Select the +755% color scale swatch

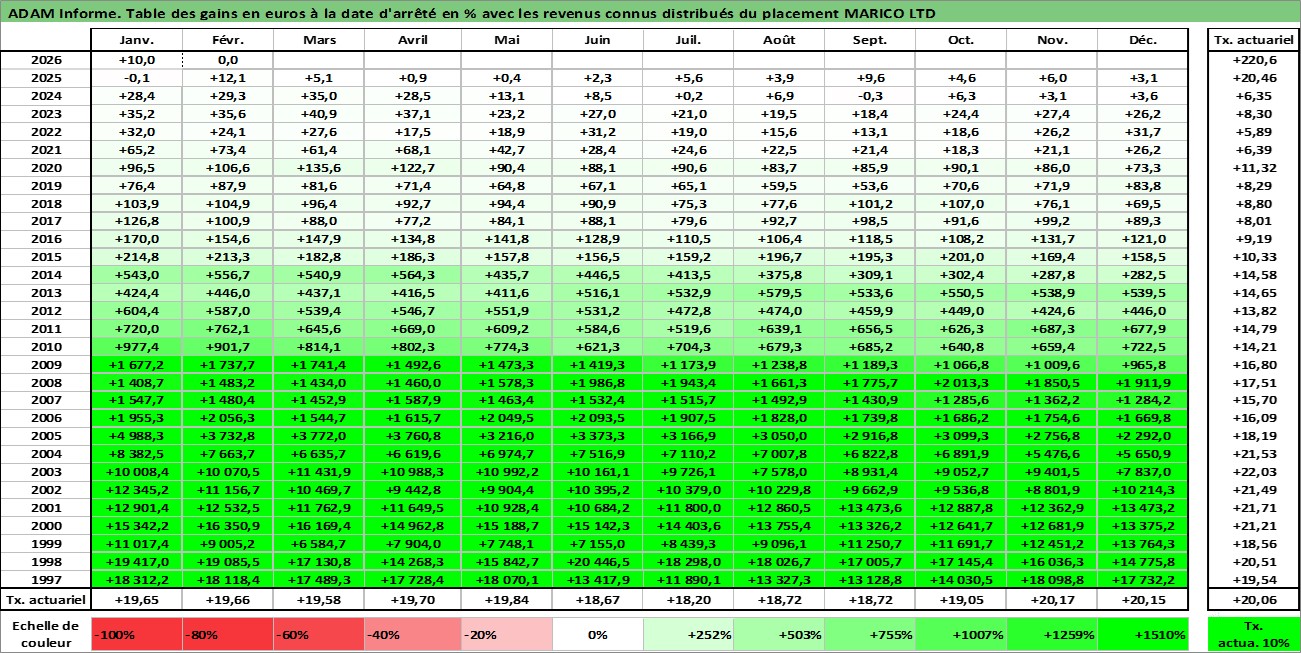click(x=869, y=634)
